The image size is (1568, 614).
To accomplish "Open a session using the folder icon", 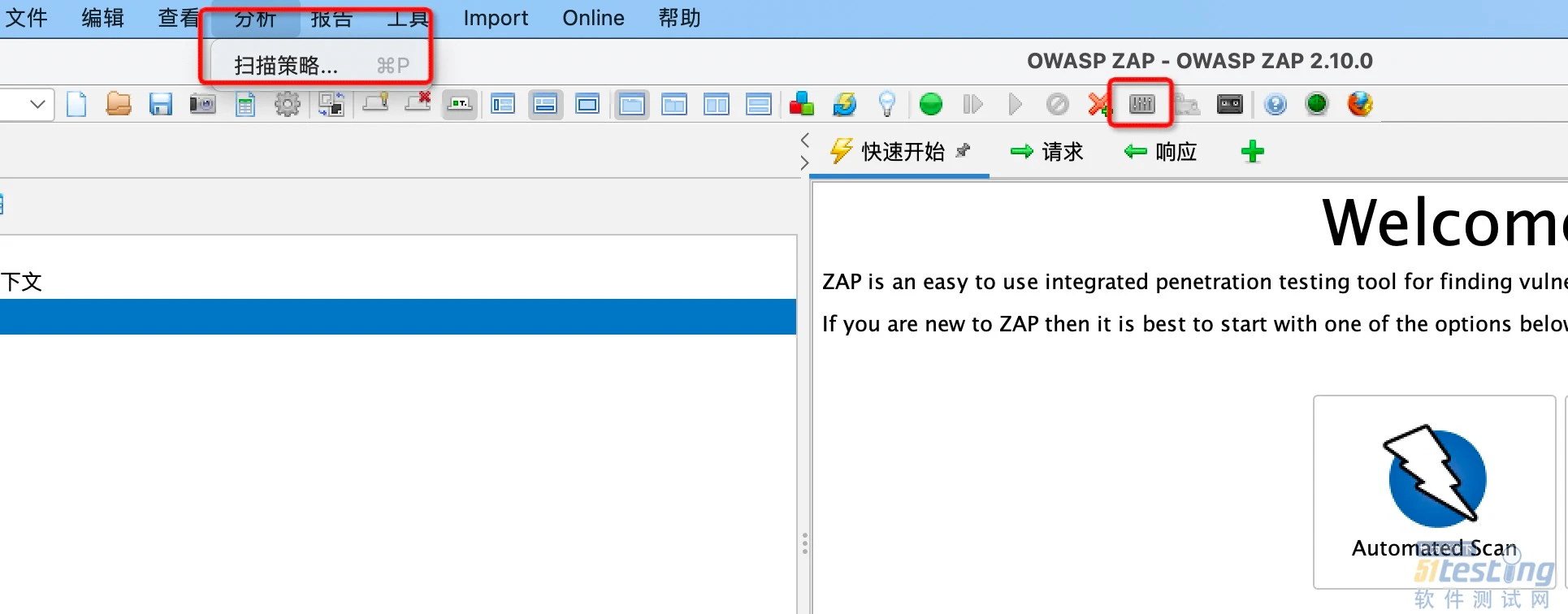I will tap(119, 104).
